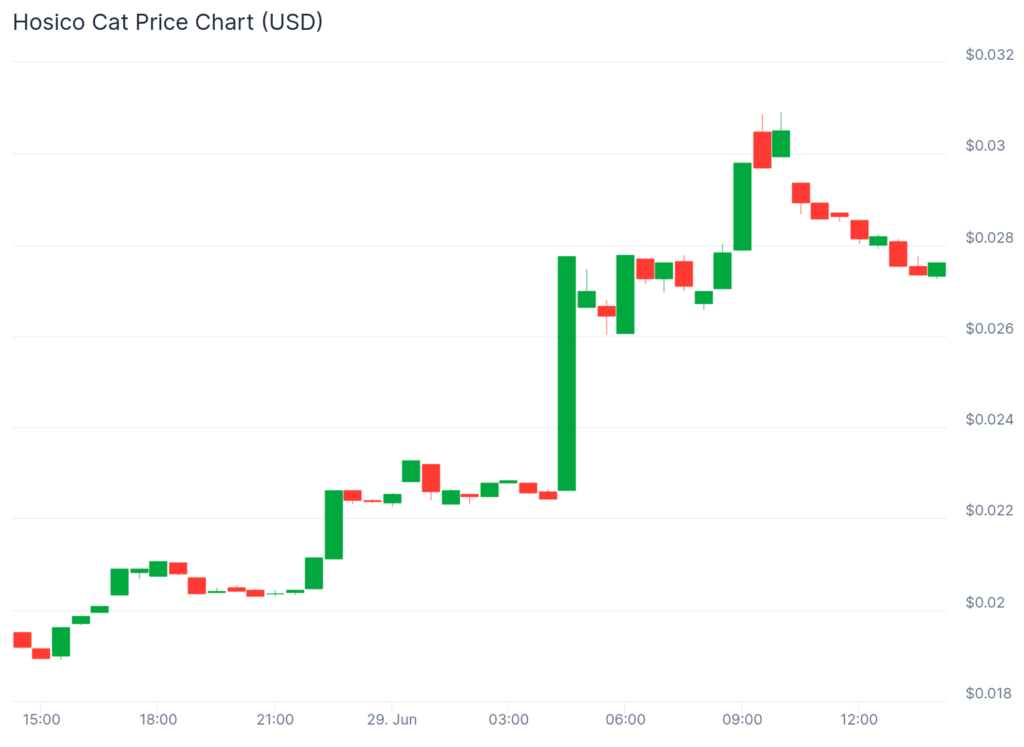Click the 15:00 time axis label
Viewport: 1024px width, 747px height.
[x=41, y=719]
